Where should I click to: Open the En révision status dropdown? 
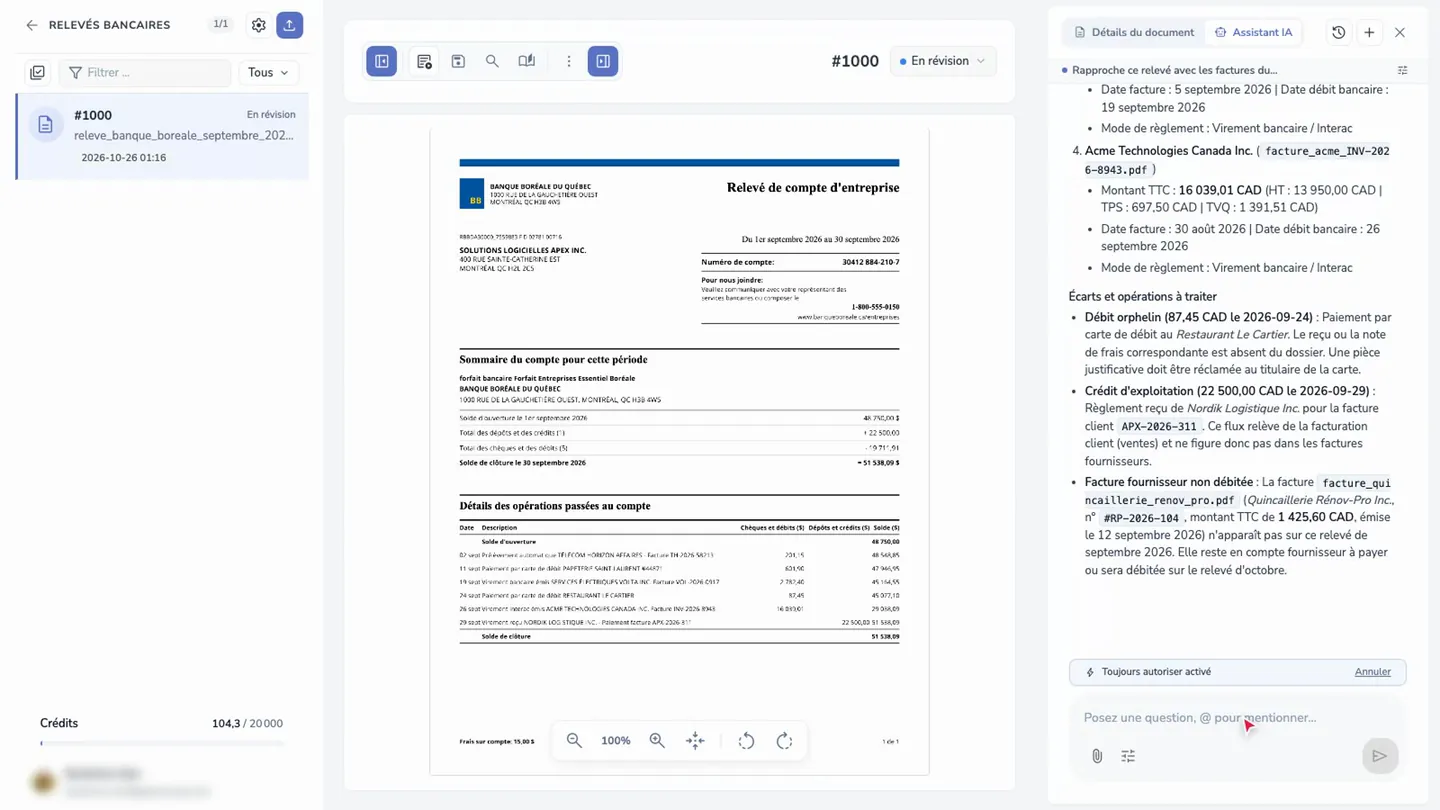943,61
